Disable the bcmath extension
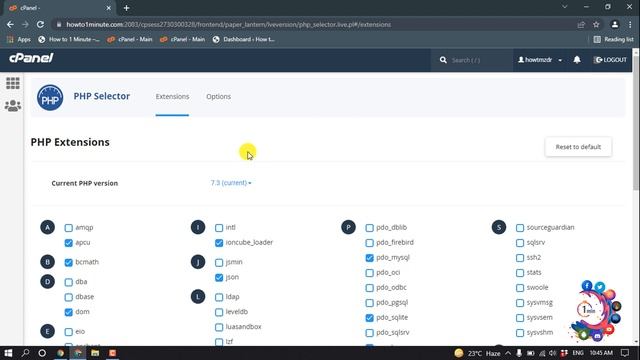This screenshot has height=360, width=640. click(69, 262)
